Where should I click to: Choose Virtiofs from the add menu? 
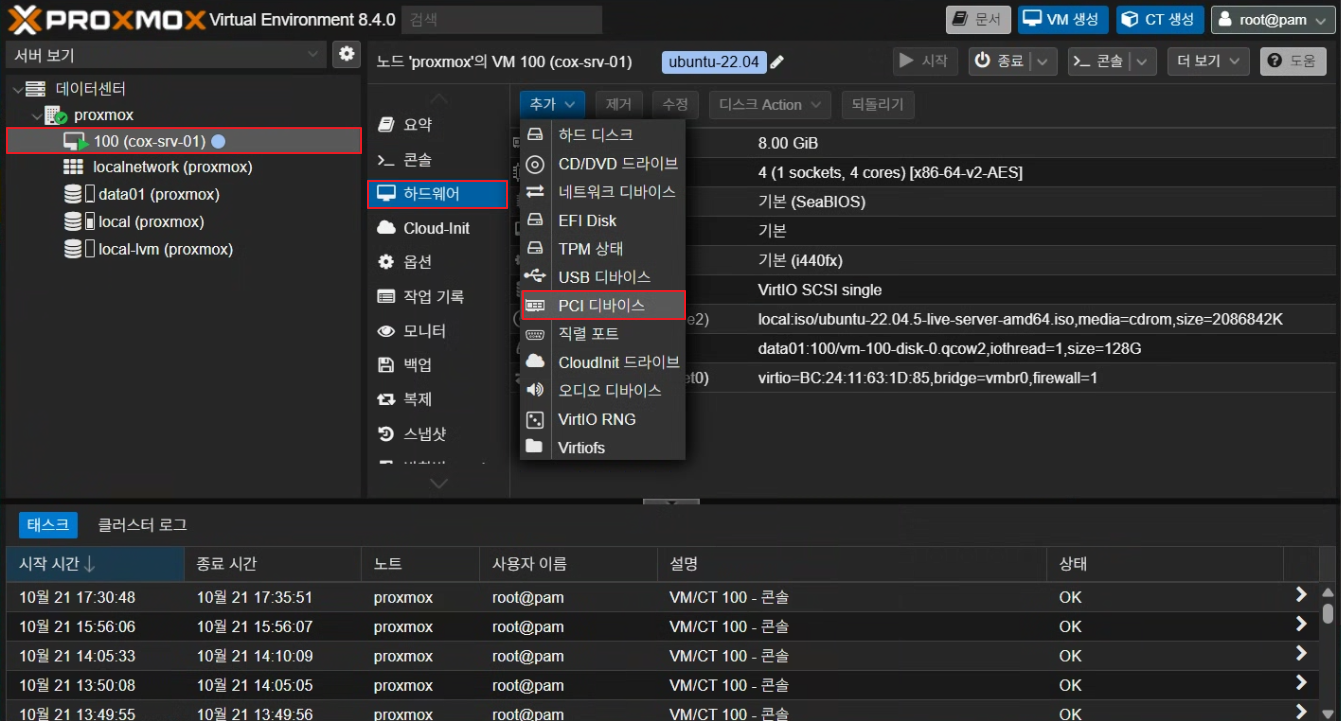pyautogui.click(x=603, y=447)
